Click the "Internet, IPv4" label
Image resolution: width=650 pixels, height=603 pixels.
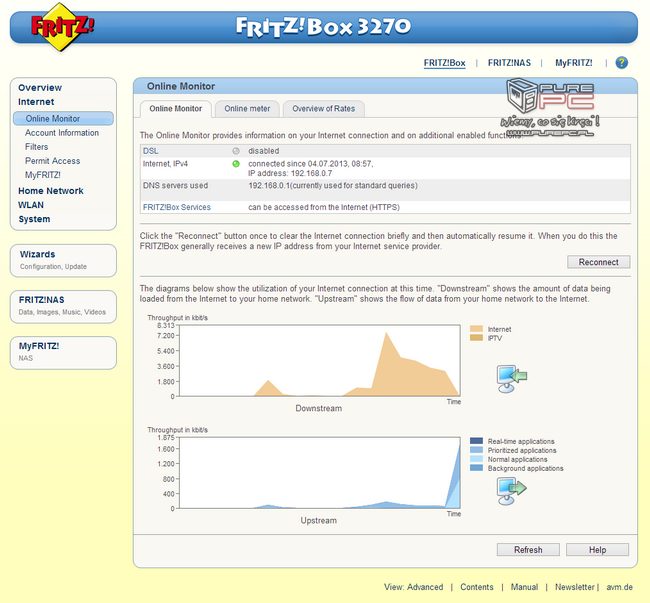point(165,164)
